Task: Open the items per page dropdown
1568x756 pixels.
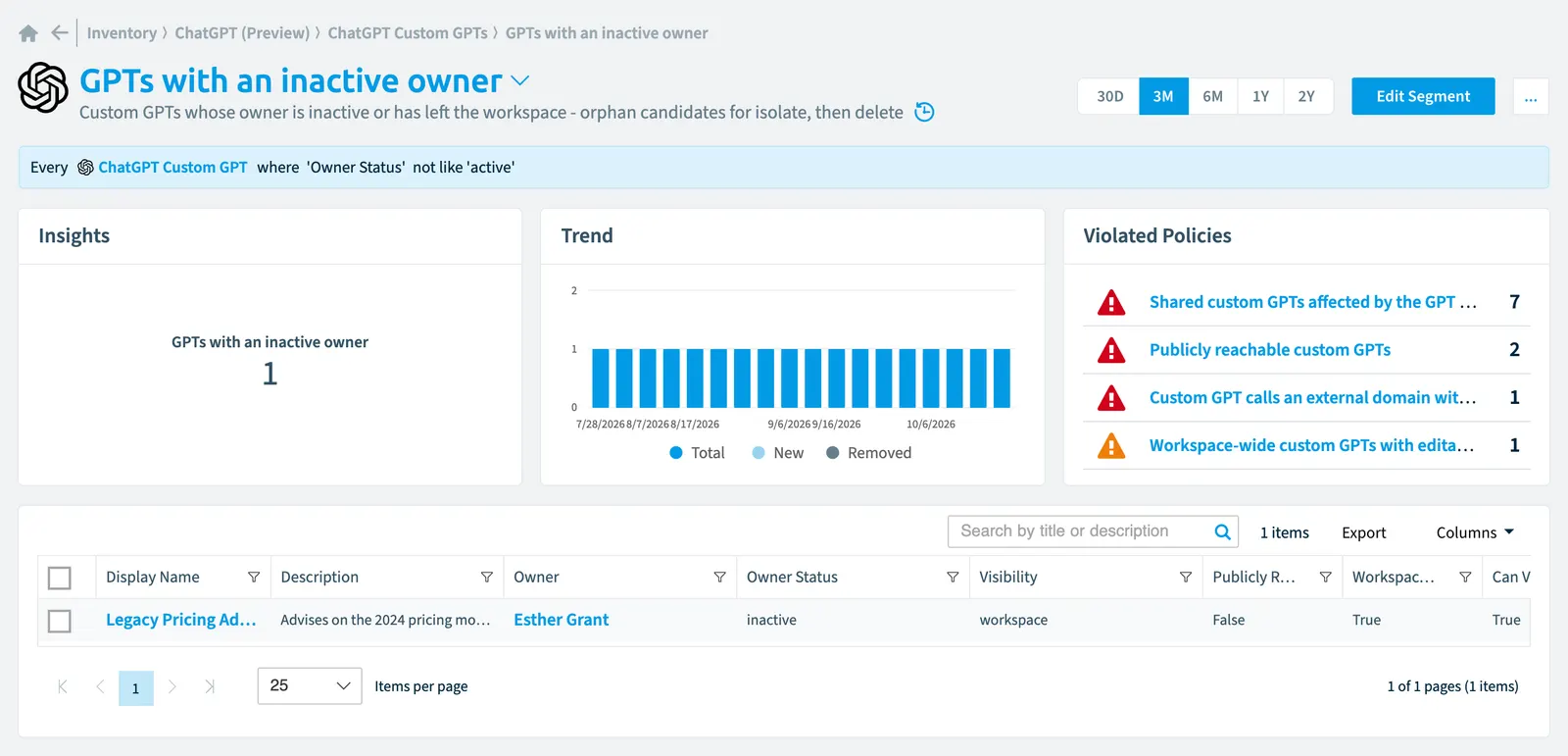Action: pyautogui.click(x=310, y=686)
